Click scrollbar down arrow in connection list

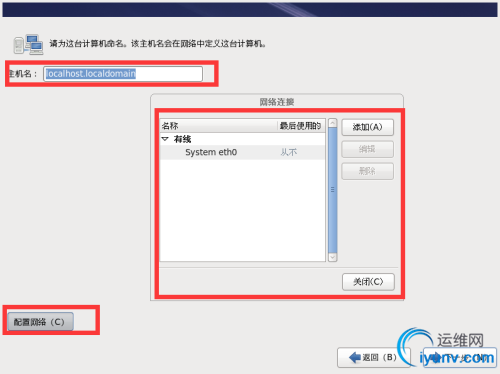click(x=332, y=257)
